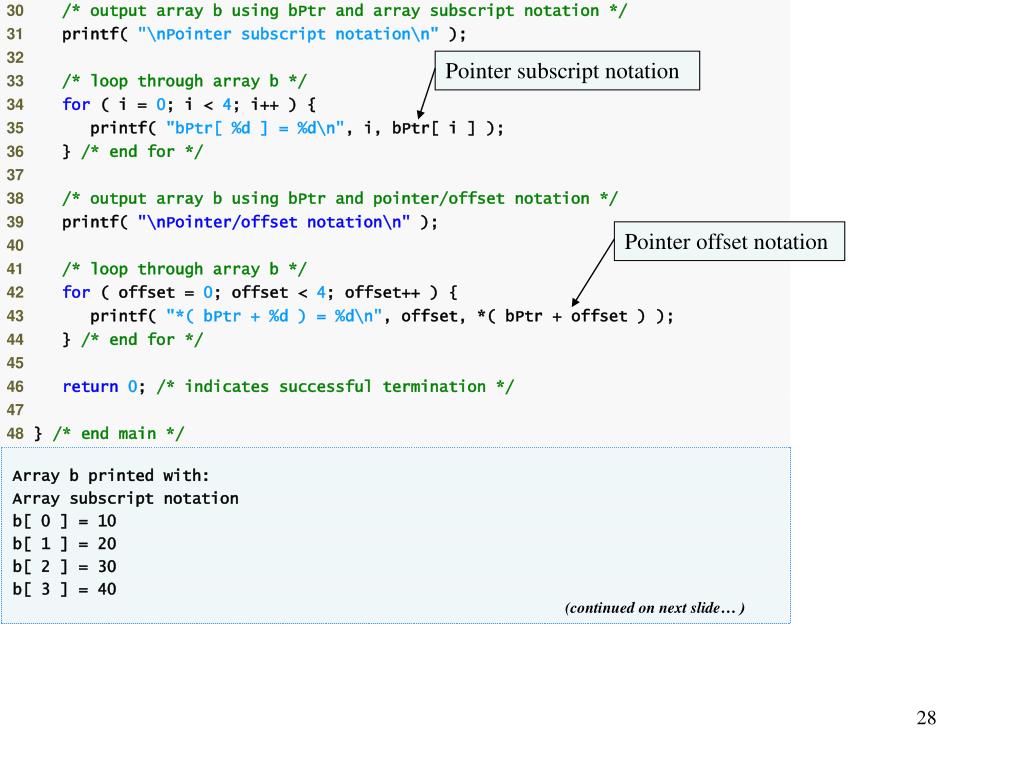Image resolution: width=1024 pixels, height=768 pixels.
Task: Select the format string "bPtr[ %d ] = %d\n"
Action: pos(255,128)
